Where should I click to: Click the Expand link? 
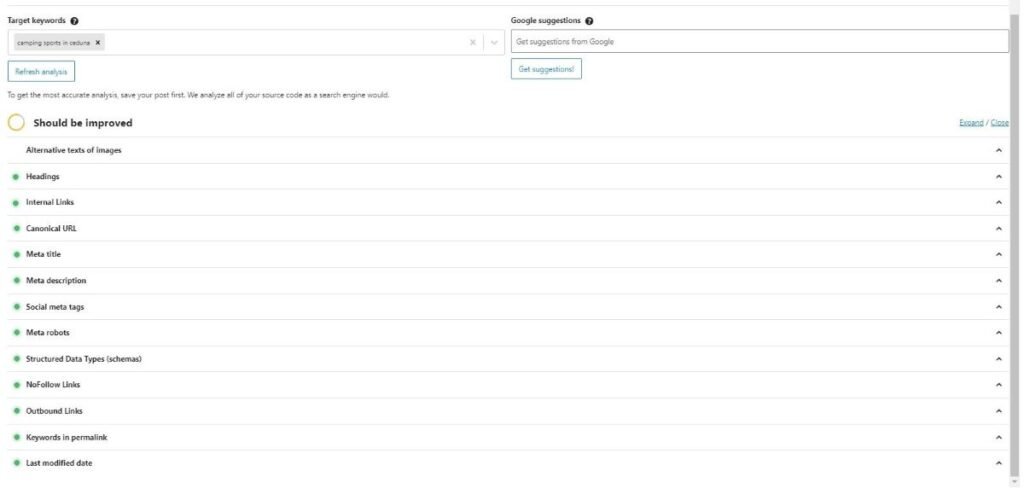971,123
